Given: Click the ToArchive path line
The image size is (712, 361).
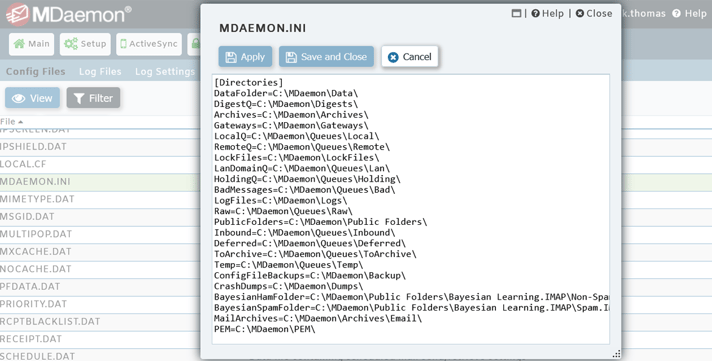Looking at the screenshot, I should click(x=315, y=254).
